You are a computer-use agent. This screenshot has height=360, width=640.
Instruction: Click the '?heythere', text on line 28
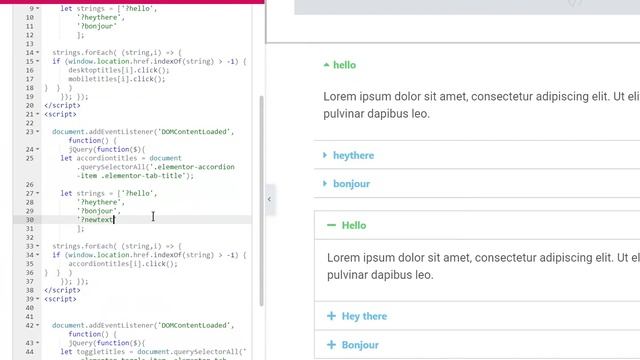pyautogui.click(x=100, y=202)
